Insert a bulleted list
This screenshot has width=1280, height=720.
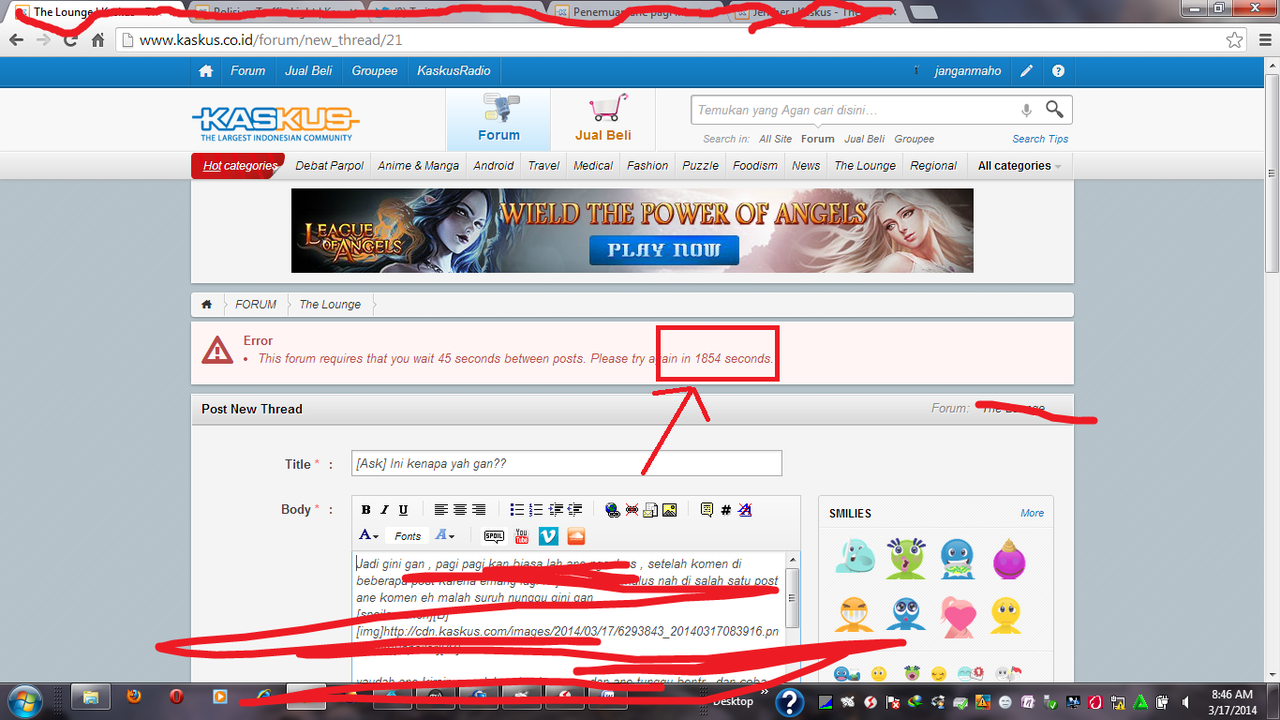pos(517,510)
